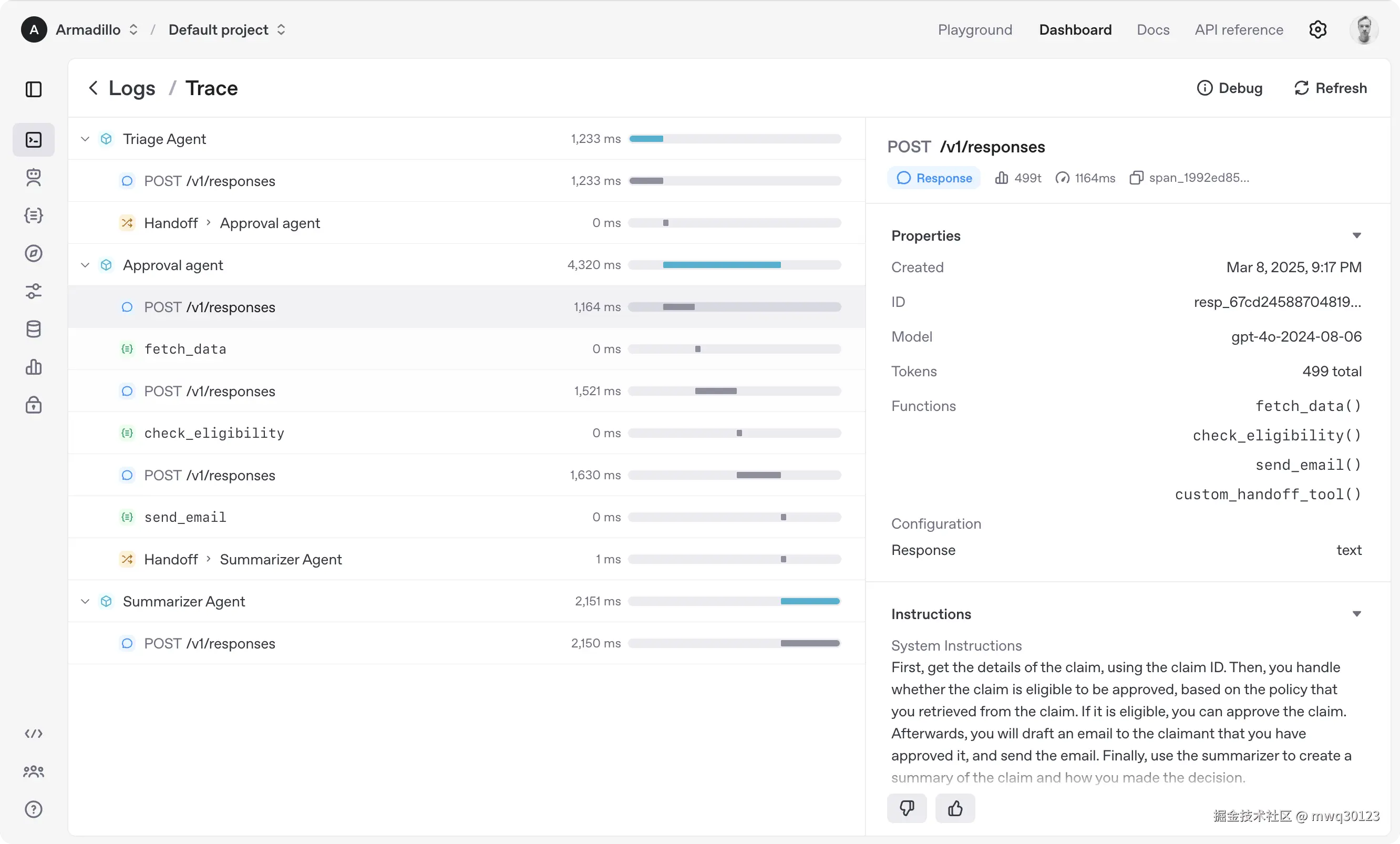This screenshot has width=1400, height=844.
Task: Select the Fine-tuning sidebar icon
Action: [34, 292]
